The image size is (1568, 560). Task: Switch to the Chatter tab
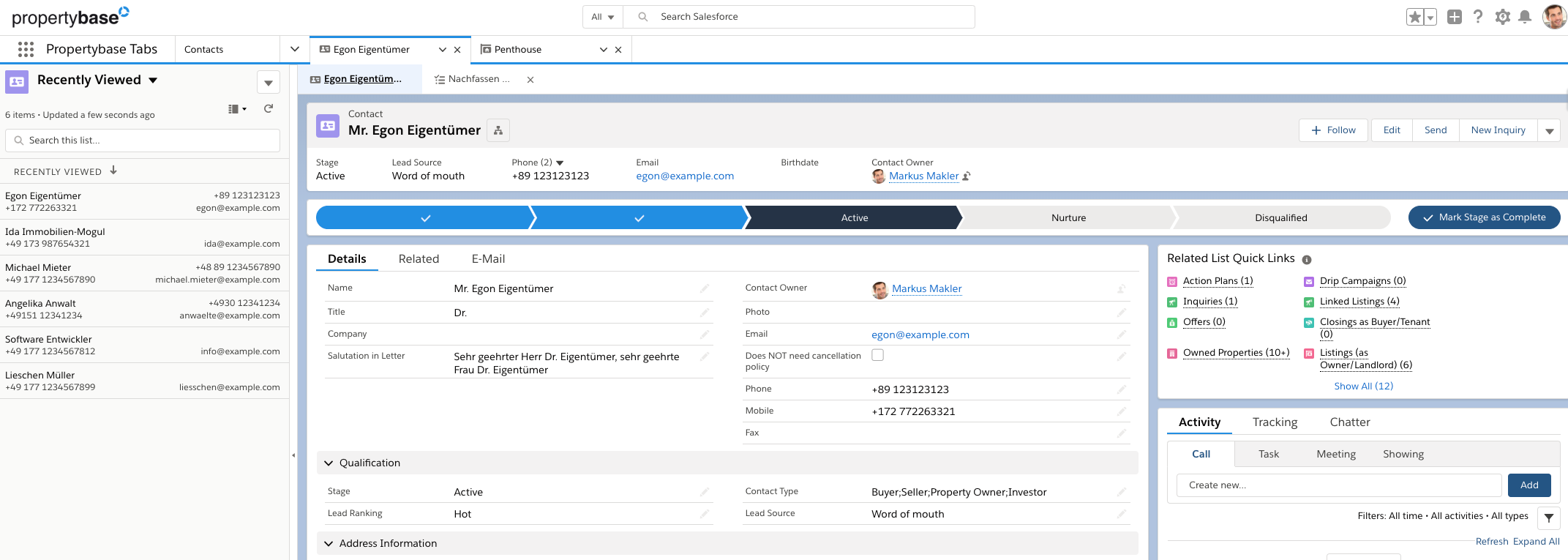click(1350, 422)
